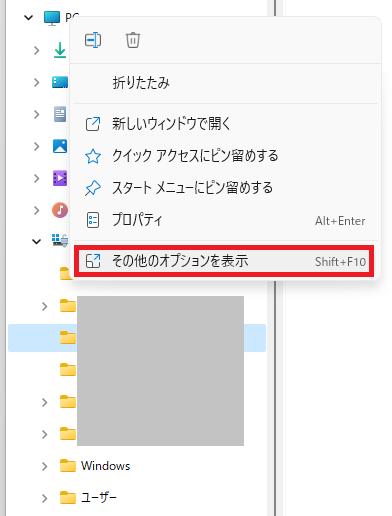The height and width of the screenshot is (516, 392).
Task: Choose クイック アクセスにピン留めする
Action: 225,156
